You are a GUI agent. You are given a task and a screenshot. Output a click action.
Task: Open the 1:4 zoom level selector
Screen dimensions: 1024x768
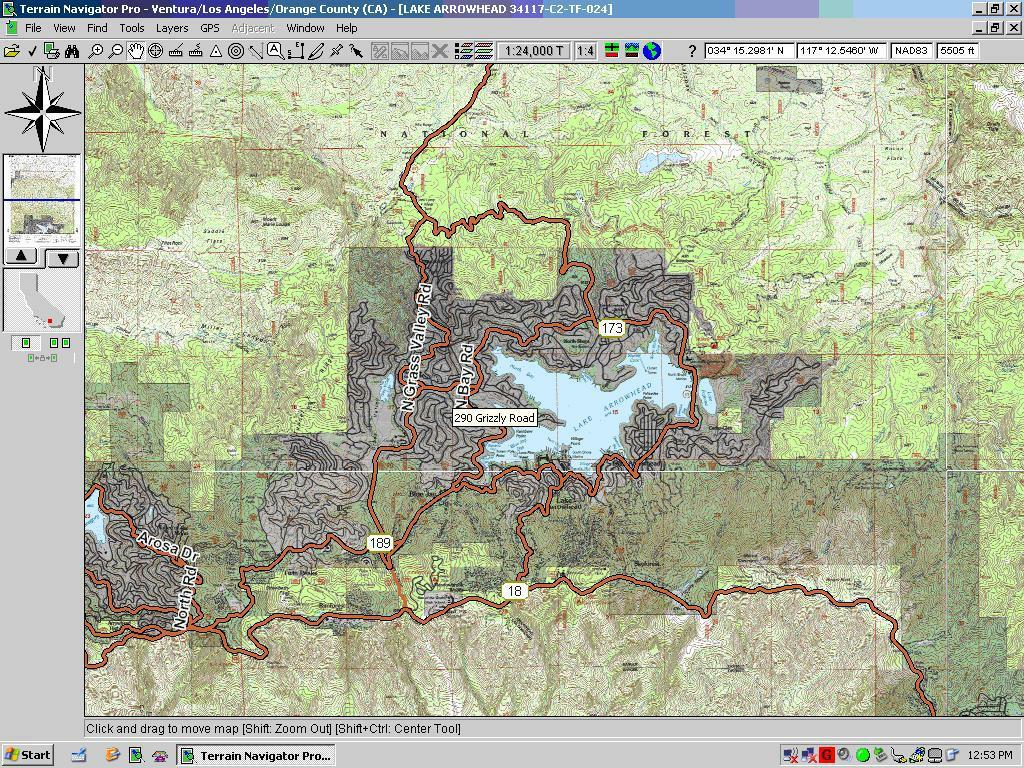click(x=586, y=51)
